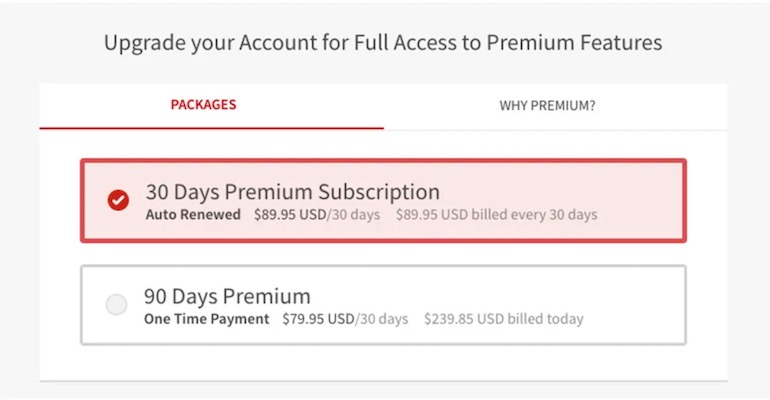Switch to the Packages tab

click(203, 105)
